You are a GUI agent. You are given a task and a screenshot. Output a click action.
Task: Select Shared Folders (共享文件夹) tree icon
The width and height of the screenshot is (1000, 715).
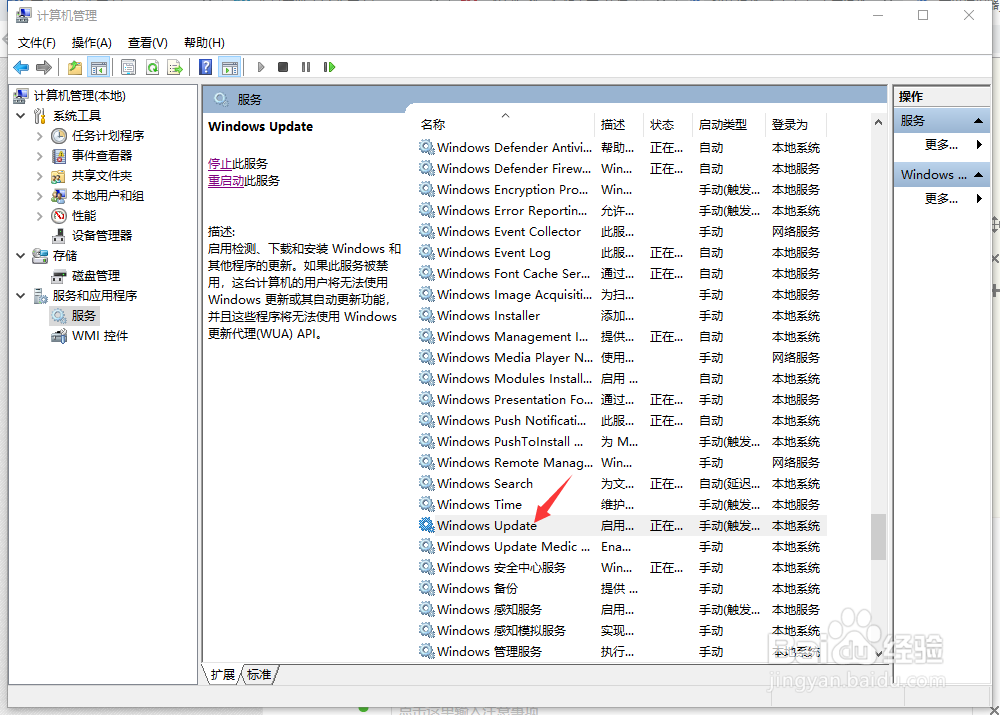(59, 175)
